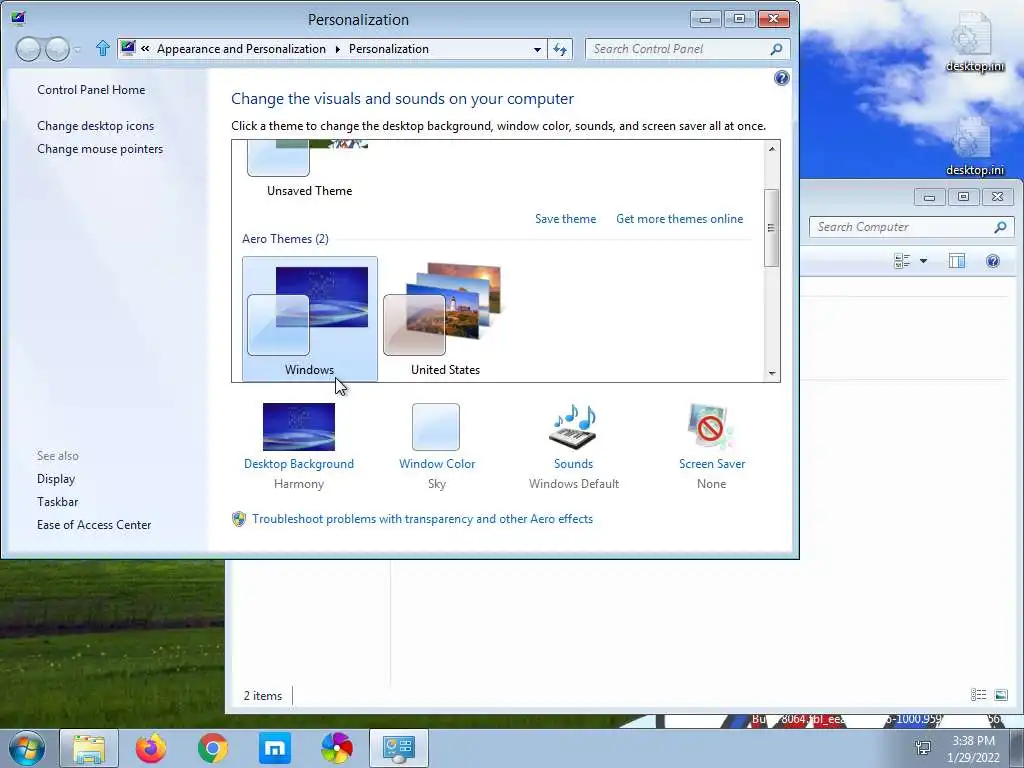1024x768 pixels.
Task: Minimize the Computer window
Action: click(929, 197)
